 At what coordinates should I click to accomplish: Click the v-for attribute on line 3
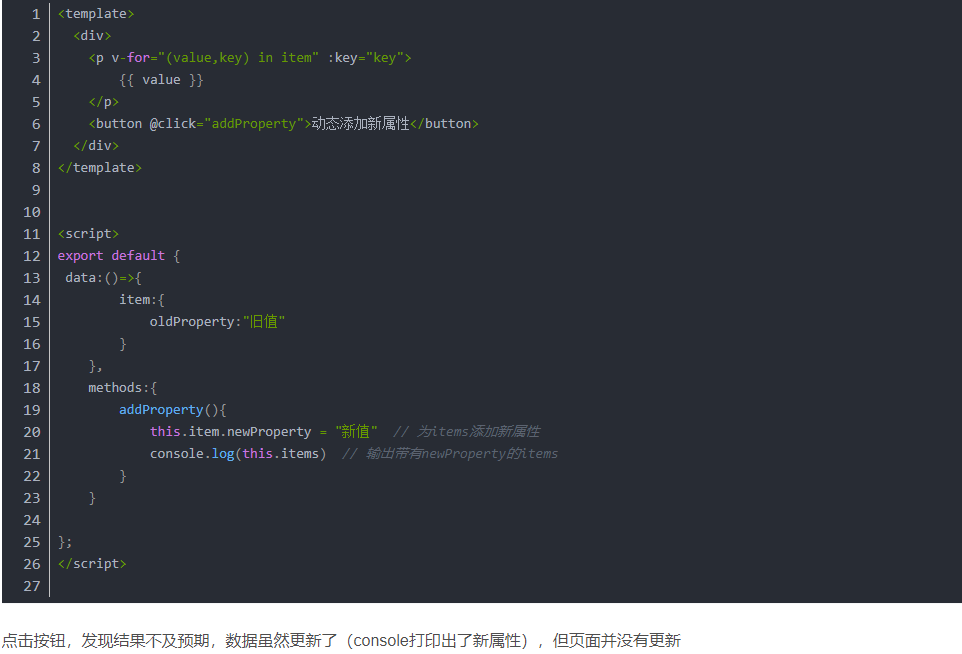215,58
